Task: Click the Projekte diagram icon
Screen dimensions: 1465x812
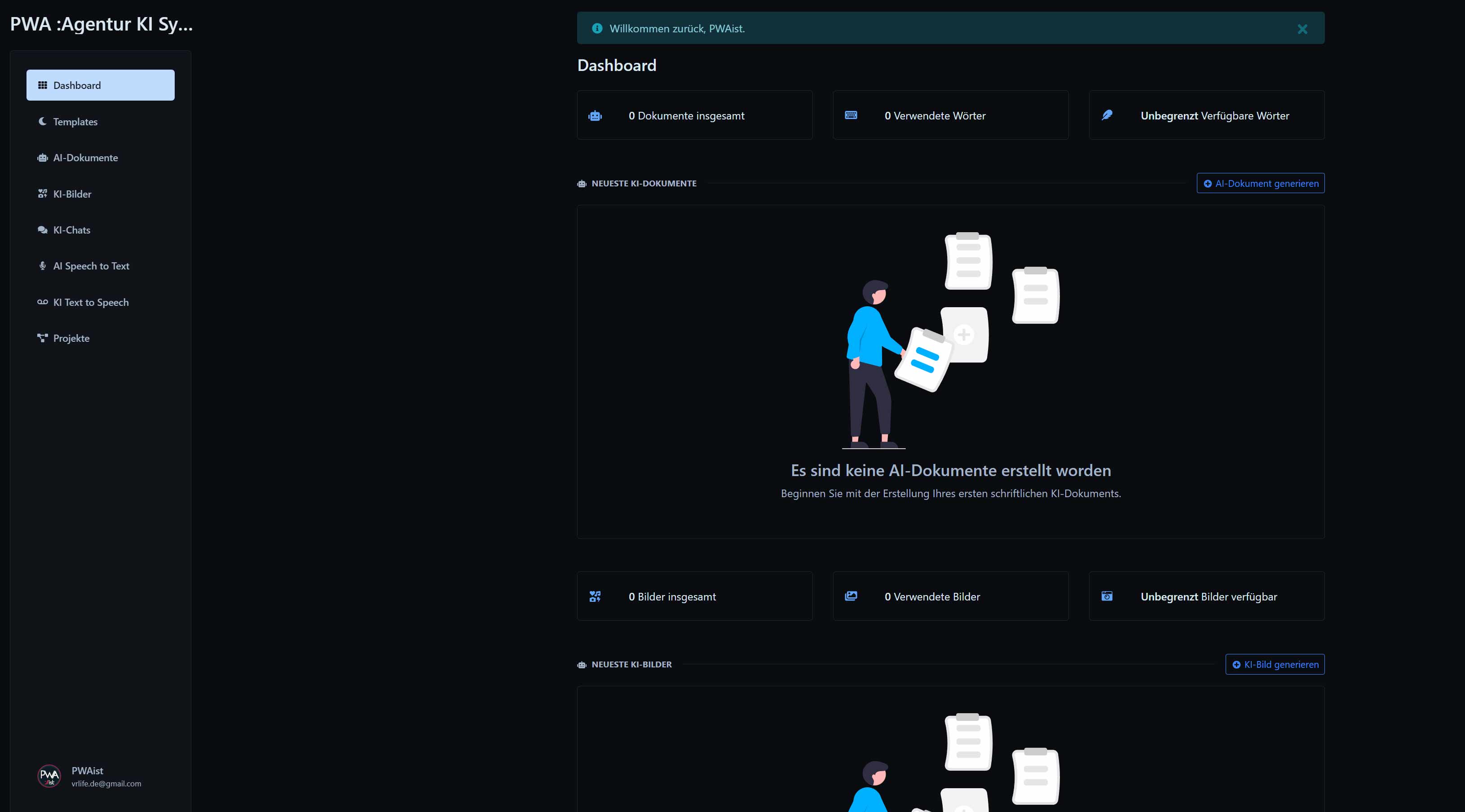Action: pyautogui.click(x=42, y=338)
